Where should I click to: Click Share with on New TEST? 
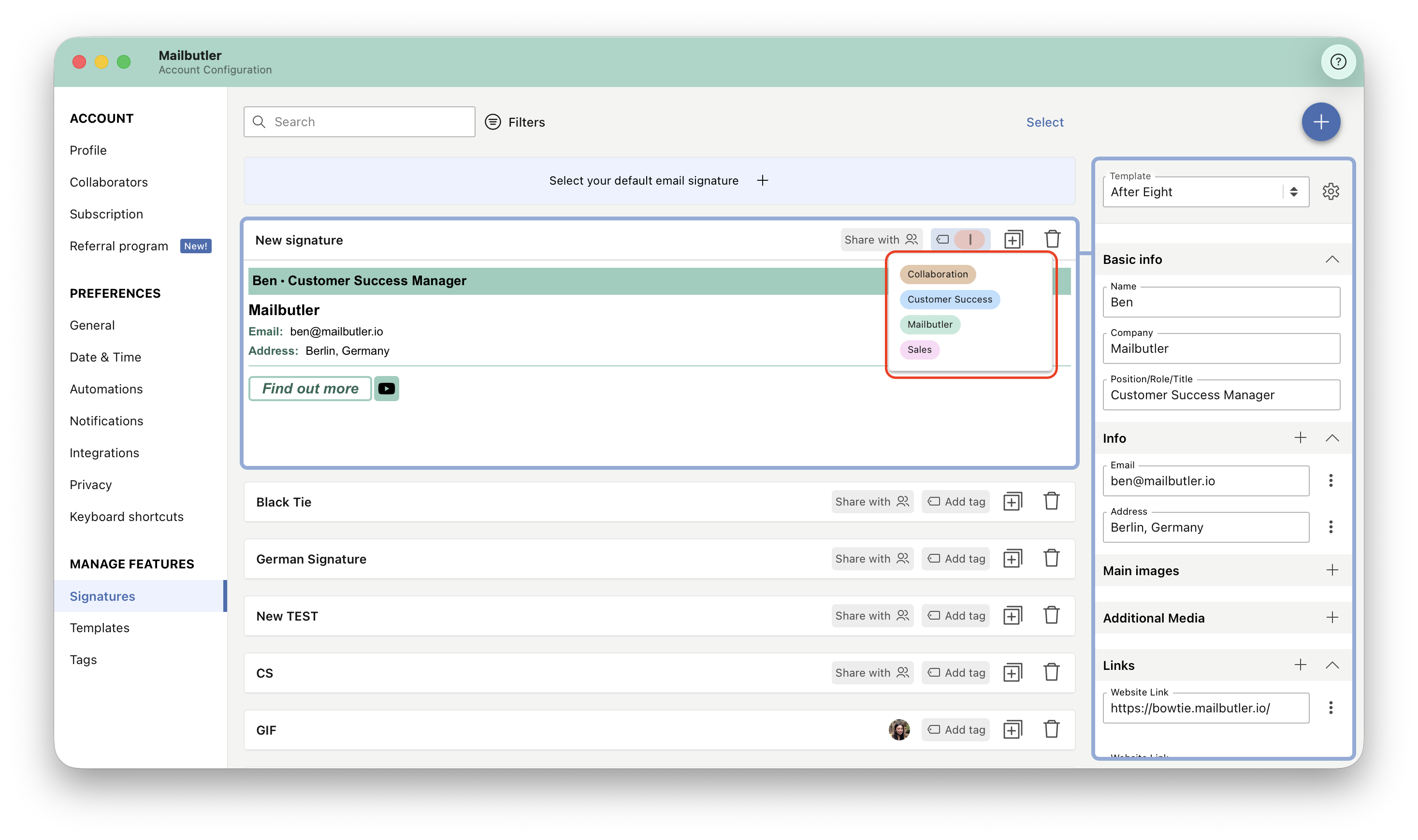(x=872, y=615)
